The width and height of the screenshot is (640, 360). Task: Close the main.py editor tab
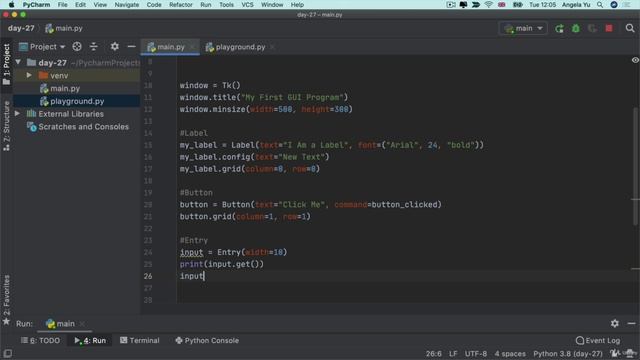click(192, 47)
